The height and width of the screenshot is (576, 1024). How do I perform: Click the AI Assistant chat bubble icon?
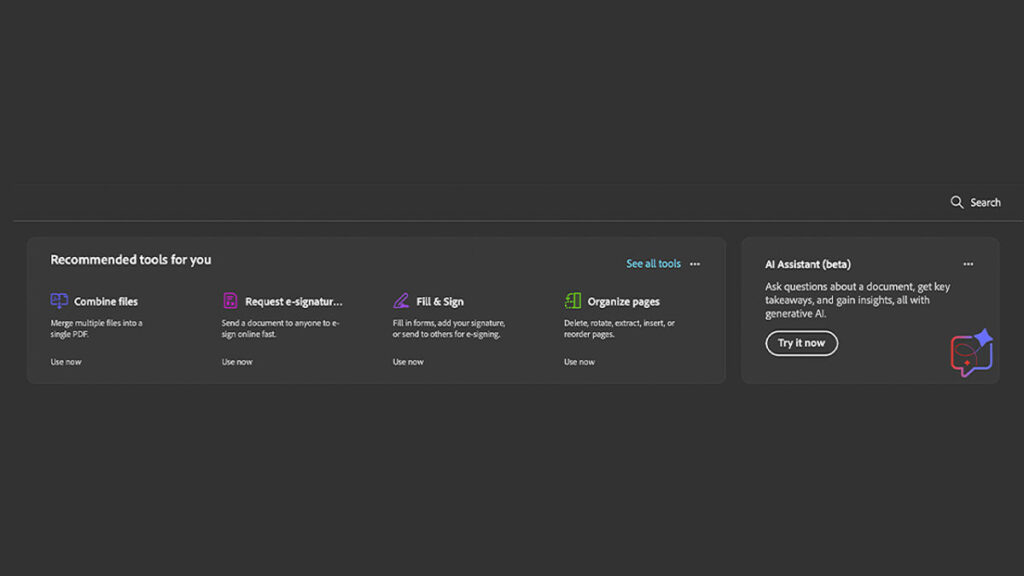[x=970, y=353]
